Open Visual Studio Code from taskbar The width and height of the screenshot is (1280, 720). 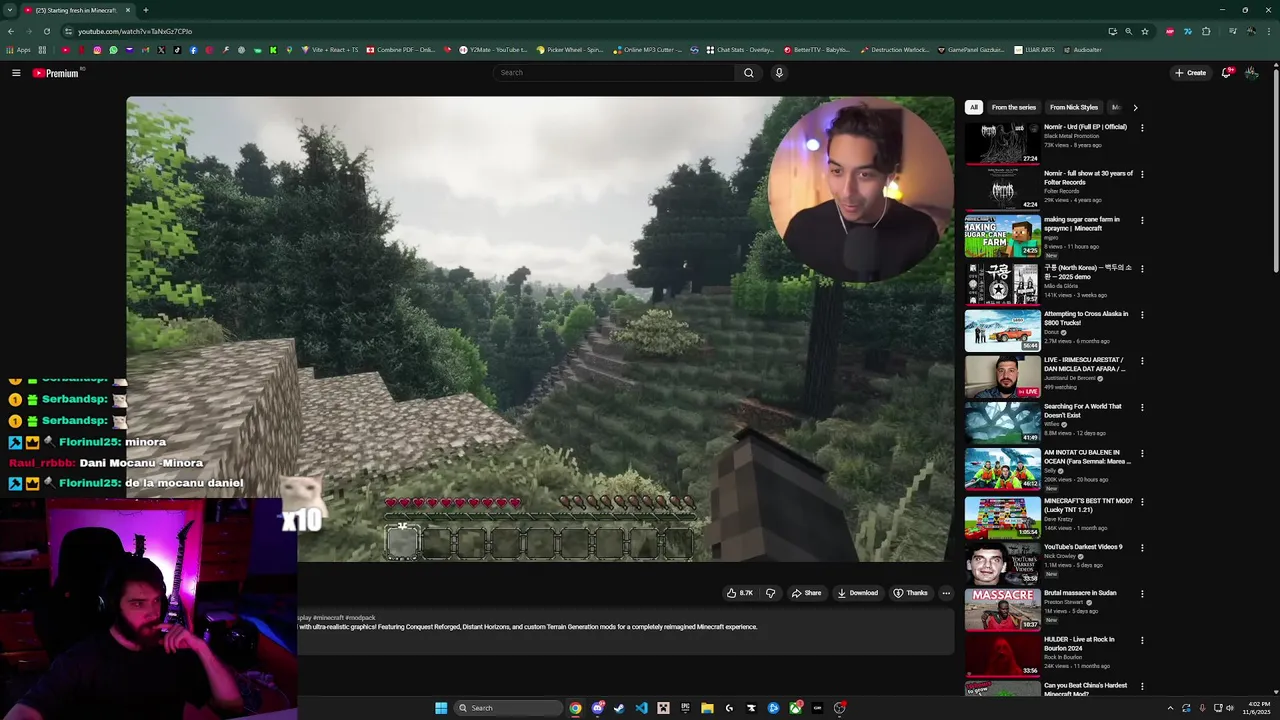641,708
